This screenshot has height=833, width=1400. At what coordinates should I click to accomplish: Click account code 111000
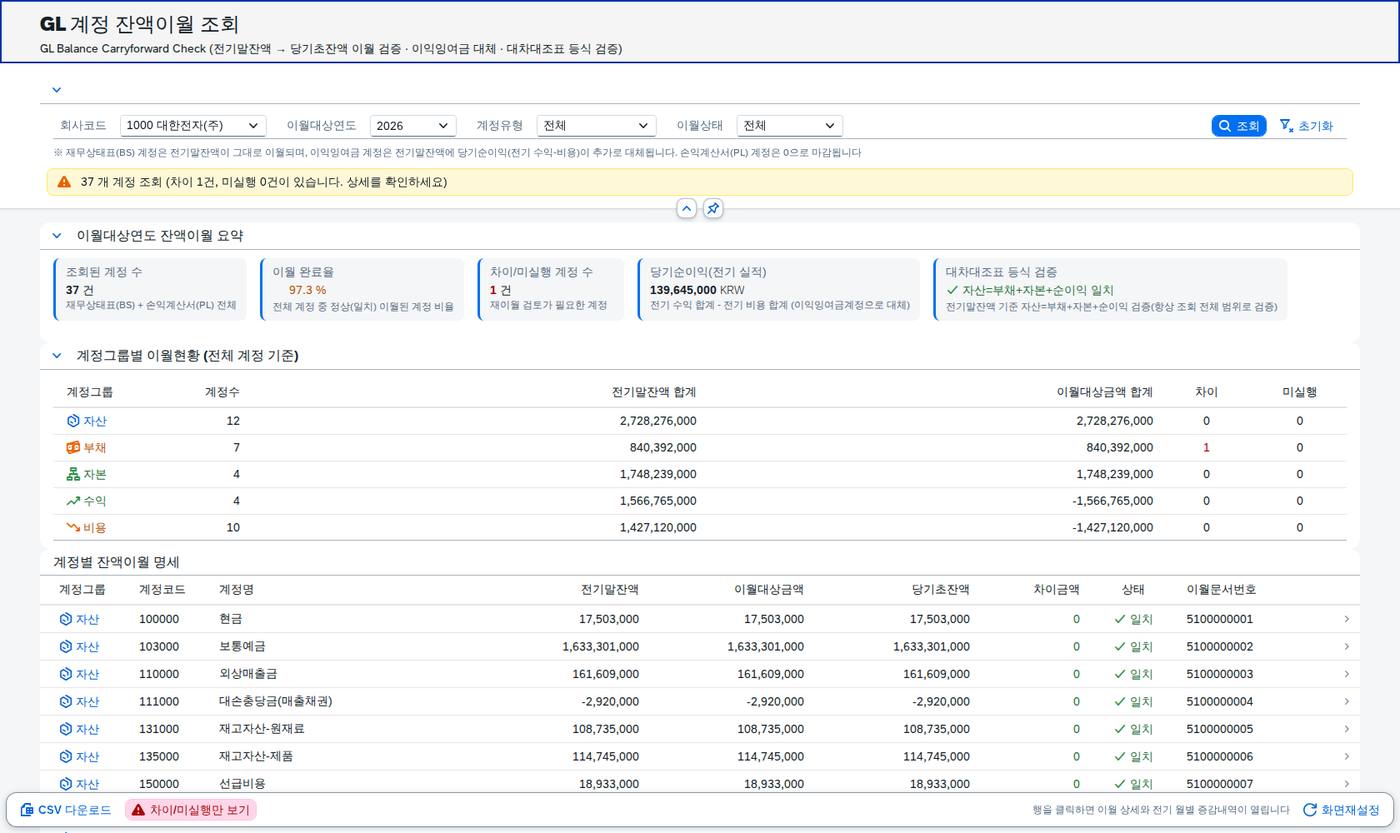pos(159,702)
